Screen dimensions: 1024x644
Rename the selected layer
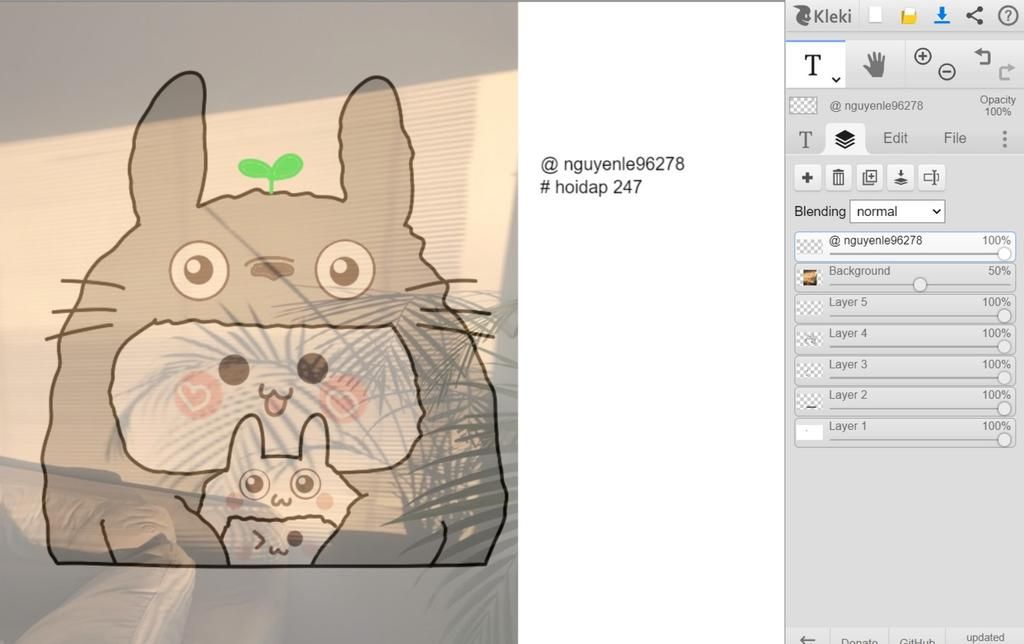point(932,177)
